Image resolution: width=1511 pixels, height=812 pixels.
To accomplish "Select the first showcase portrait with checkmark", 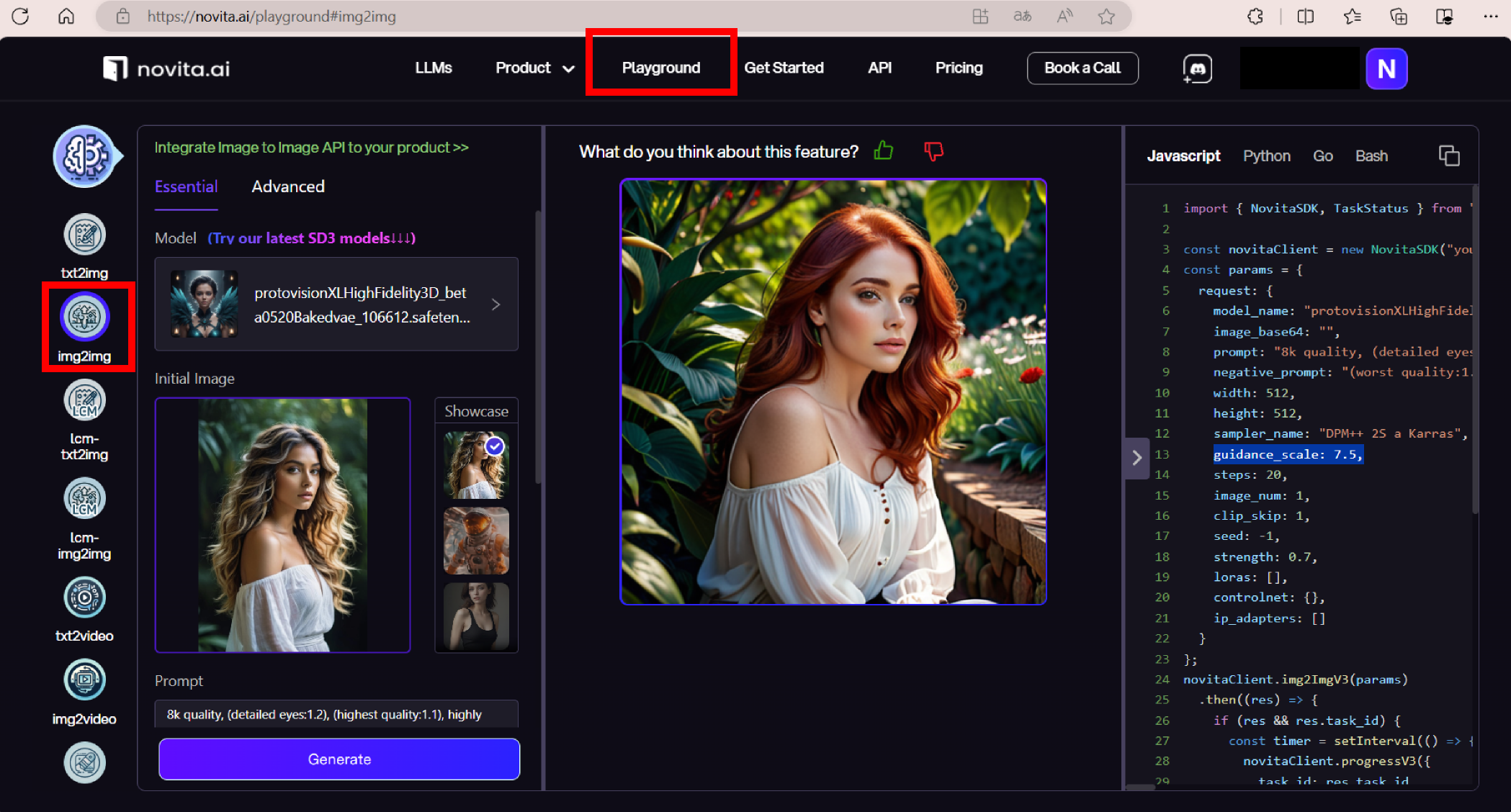I will (476, 465).
